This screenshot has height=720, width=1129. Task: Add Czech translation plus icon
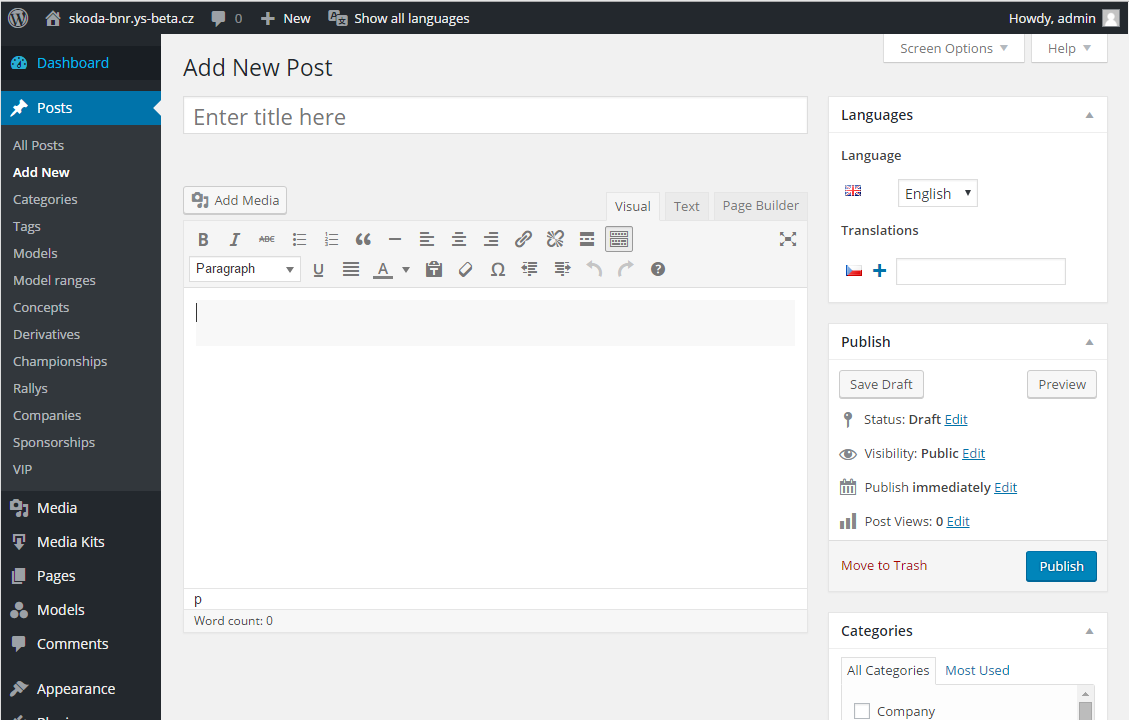point(879,271)
